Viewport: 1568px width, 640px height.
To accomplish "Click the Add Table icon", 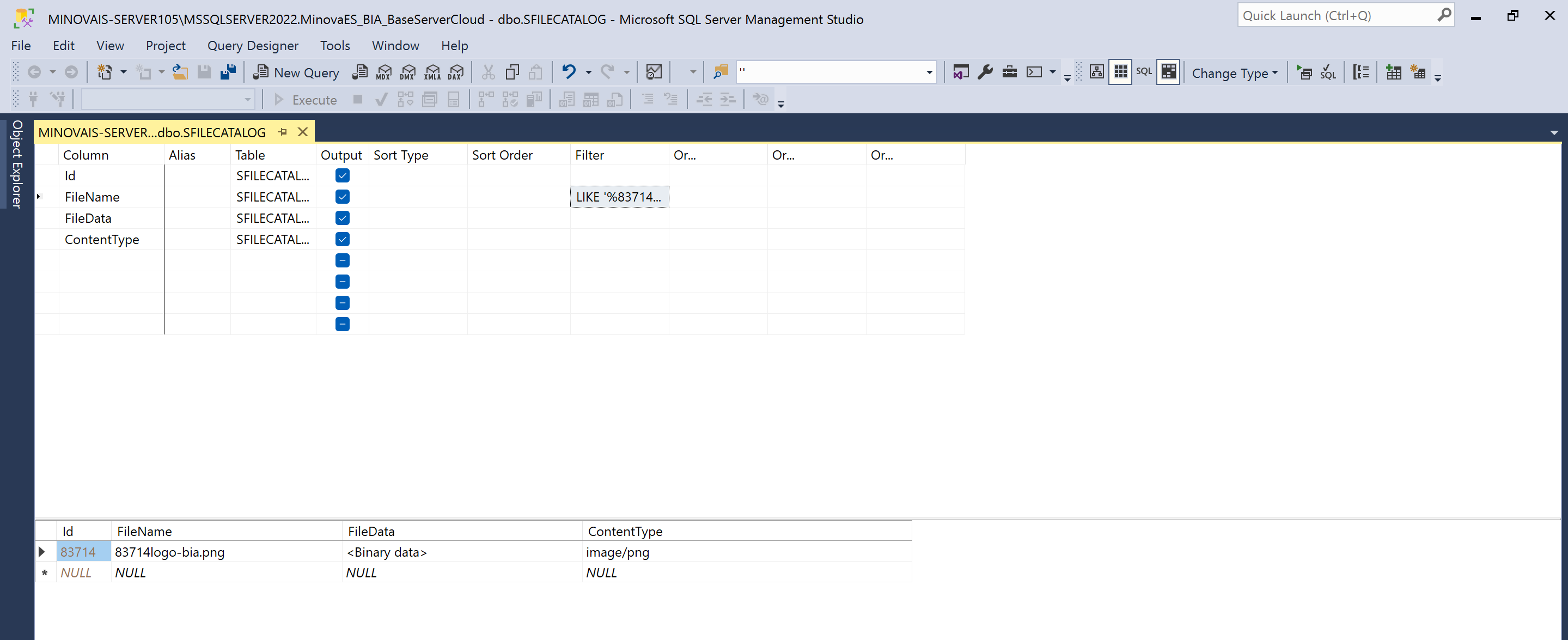I will (x=1393, y=72).
